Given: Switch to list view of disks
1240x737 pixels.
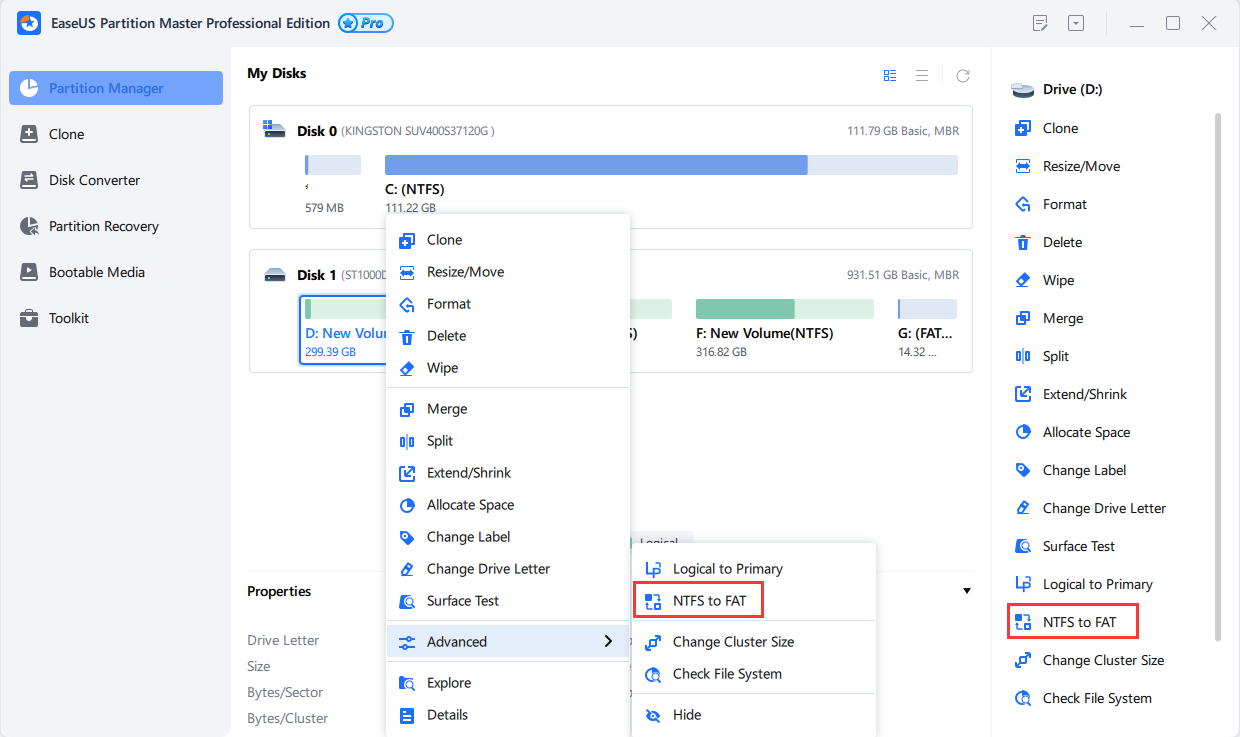Looking at the screenshot, I should [x=922, y=76].
